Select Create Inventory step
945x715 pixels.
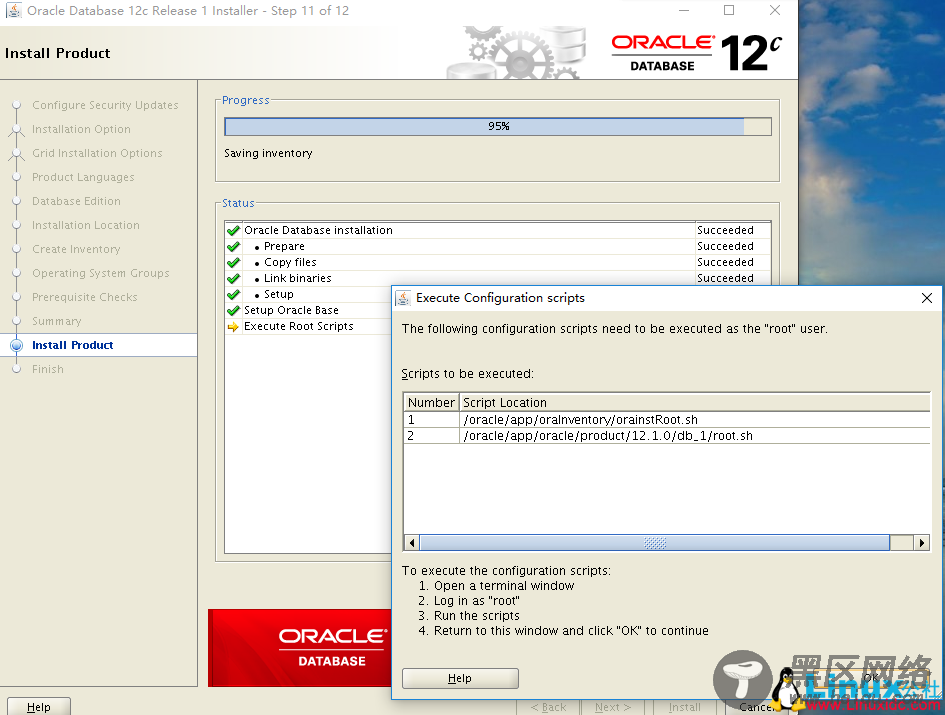[x=77, y=249]
